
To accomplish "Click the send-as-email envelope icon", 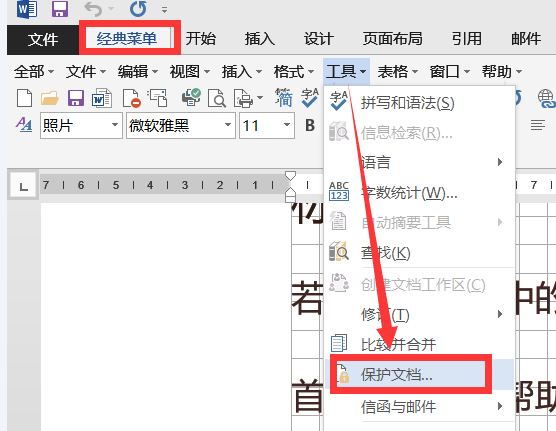I will coord(158,98).
